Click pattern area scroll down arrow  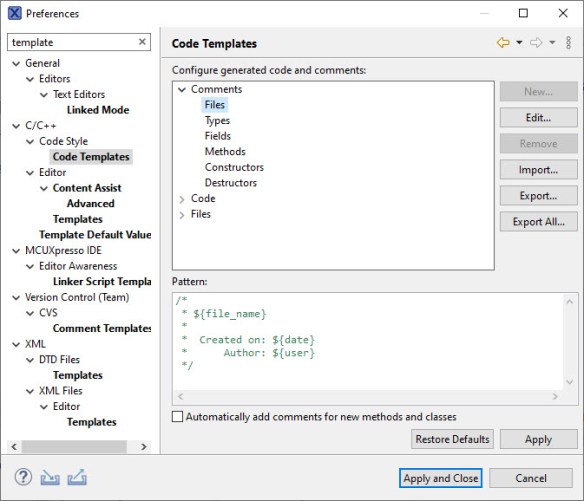tap(569, 382)
